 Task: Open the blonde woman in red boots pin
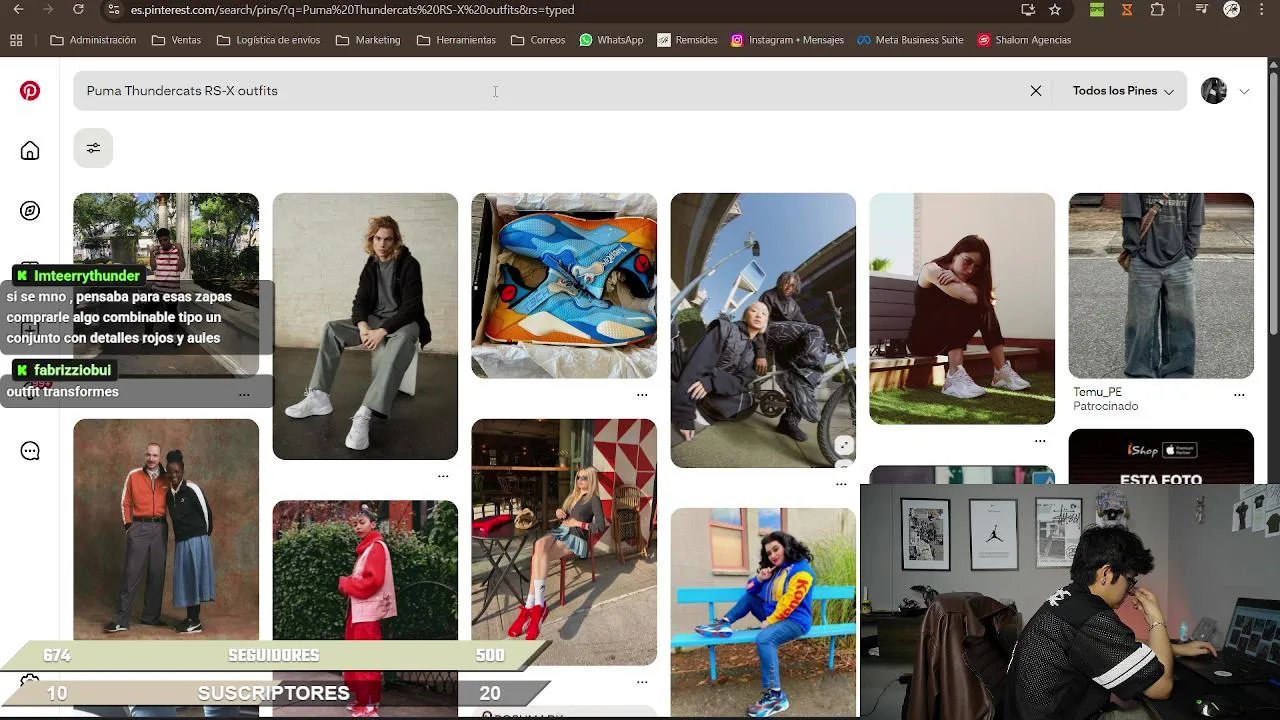[x=564, y=542]
